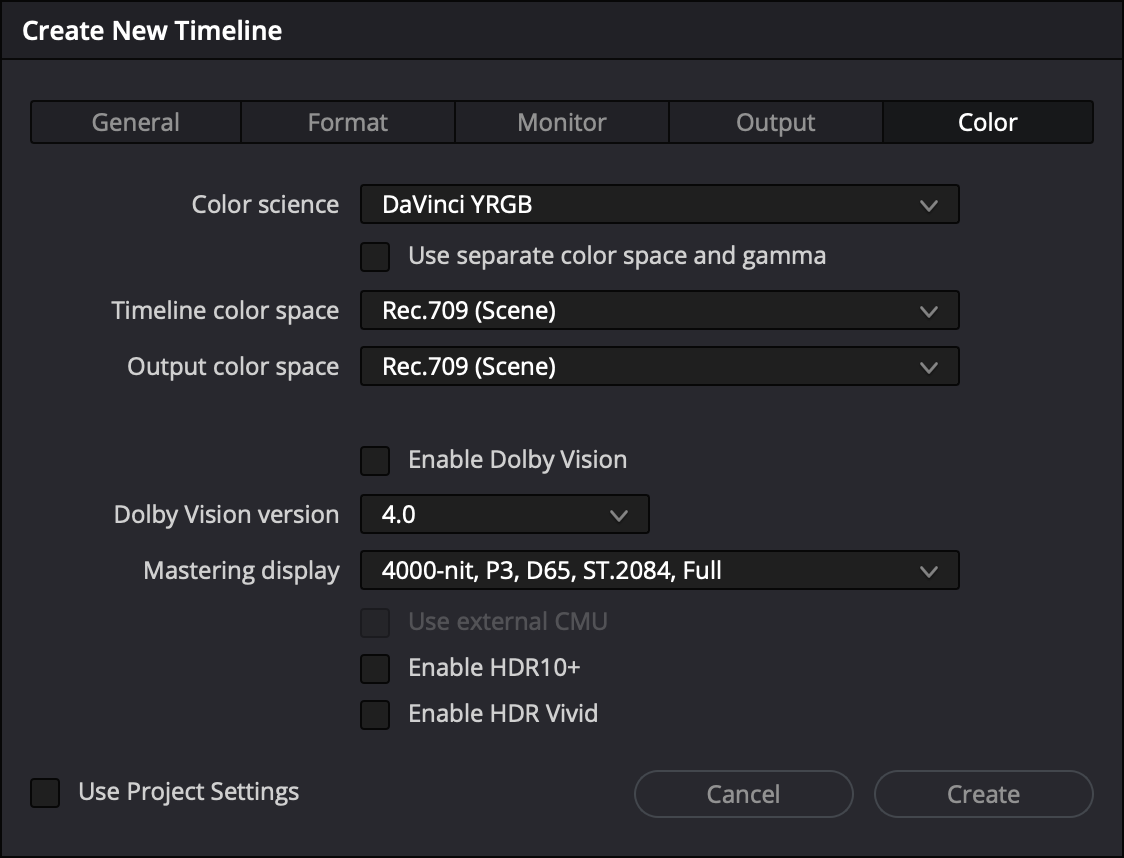Click Create to make the timeline

pyautogui.click(x=983, y=794)
